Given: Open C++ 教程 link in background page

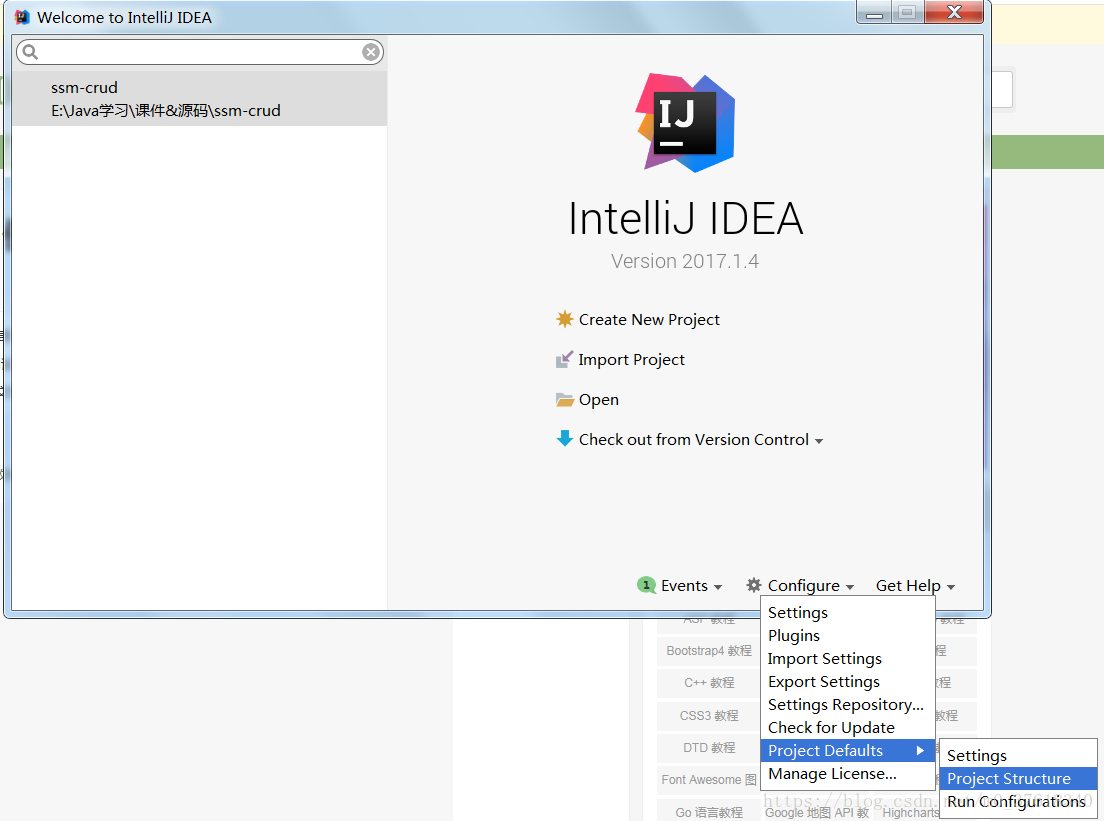Looking at the screenshot, I should point(708,683).
